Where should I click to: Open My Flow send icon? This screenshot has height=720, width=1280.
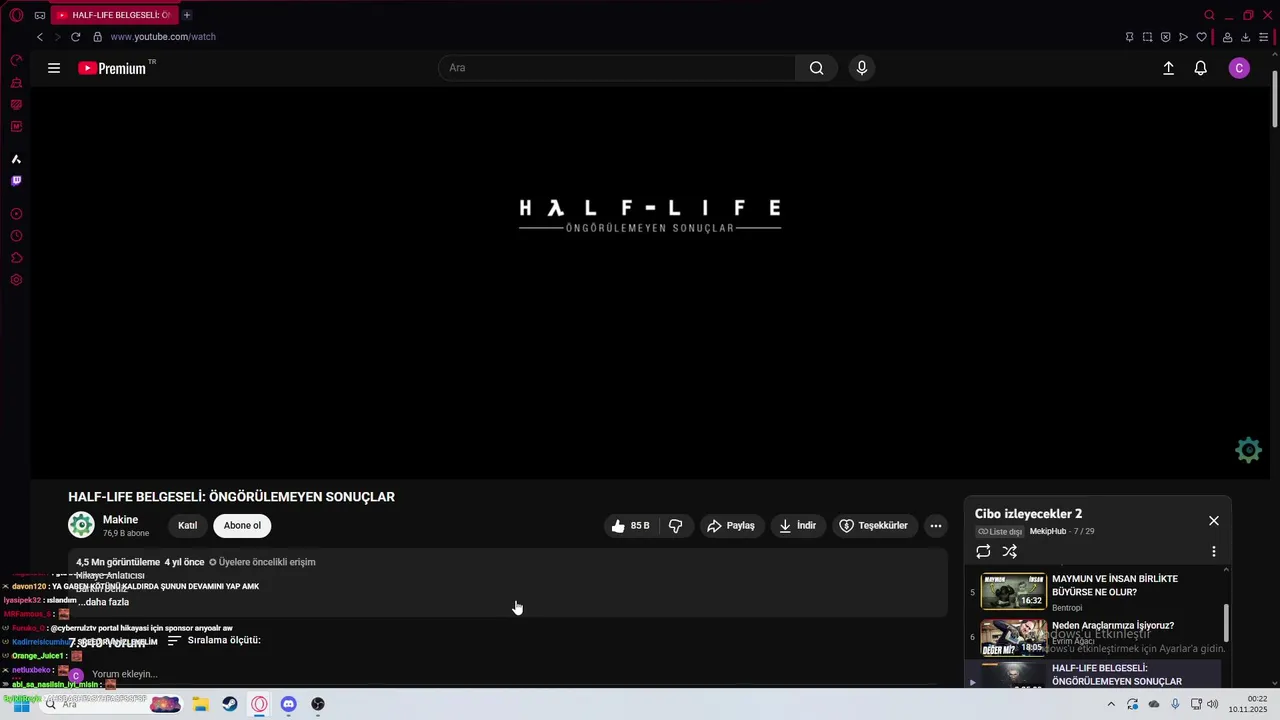1183,37
